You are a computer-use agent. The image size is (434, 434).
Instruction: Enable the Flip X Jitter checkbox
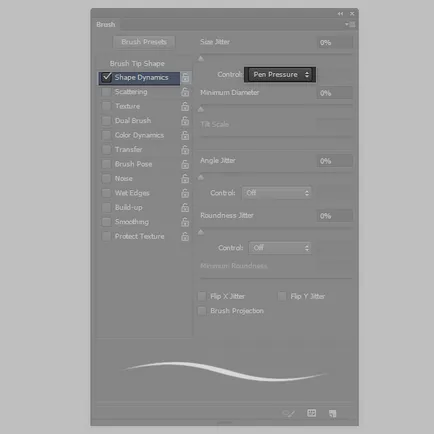tap(202, 296)
